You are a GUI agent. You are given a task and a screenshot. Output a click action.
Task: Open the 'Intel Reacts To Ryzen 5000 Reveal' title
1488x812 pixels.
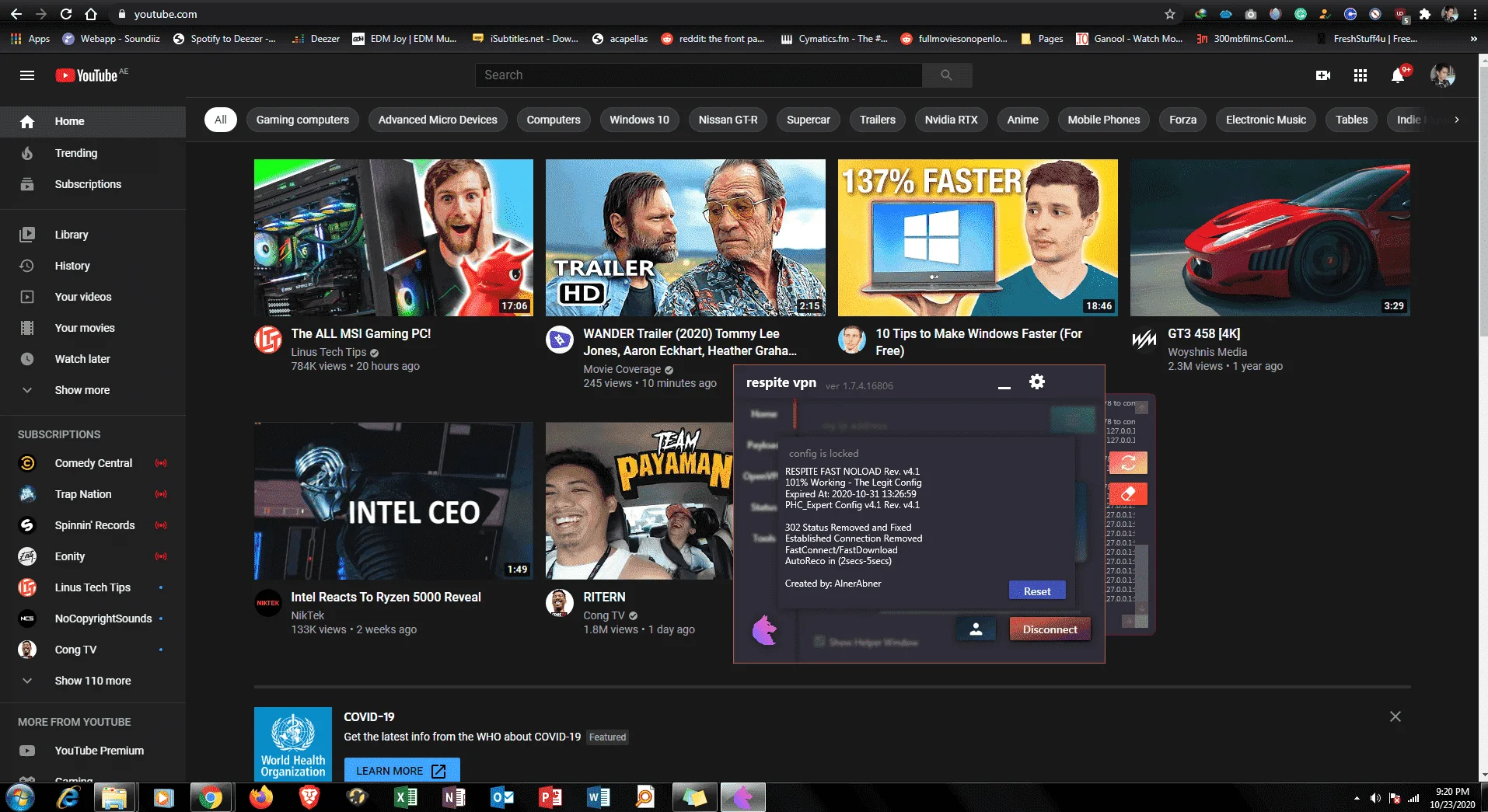coord(386,597)
